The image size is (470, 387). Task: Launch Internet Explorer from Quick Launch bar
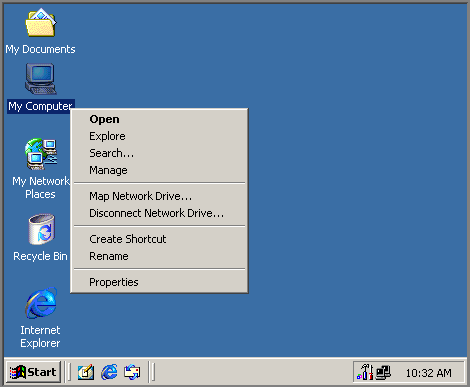109,372
